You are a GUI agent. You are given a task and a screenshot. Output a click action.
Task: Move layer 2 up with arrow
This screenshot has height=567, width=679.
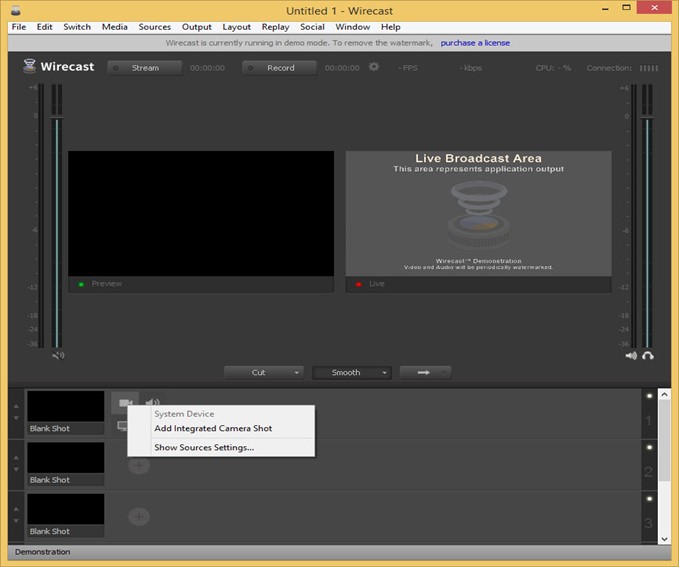pos(16,457)
